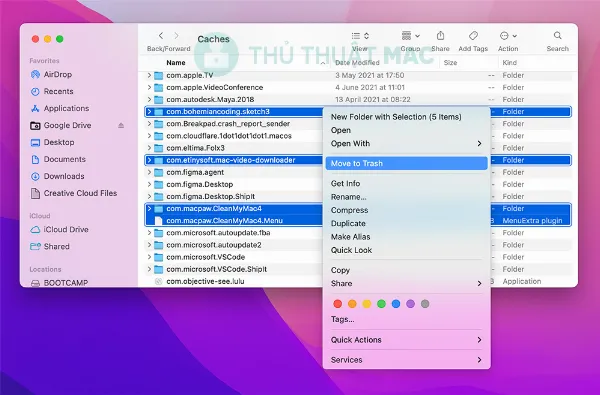Image resolution: width=600 pixels, height=395 pixels.
Task: Go forward with the Forward arrow
Action: pos(176,36)
